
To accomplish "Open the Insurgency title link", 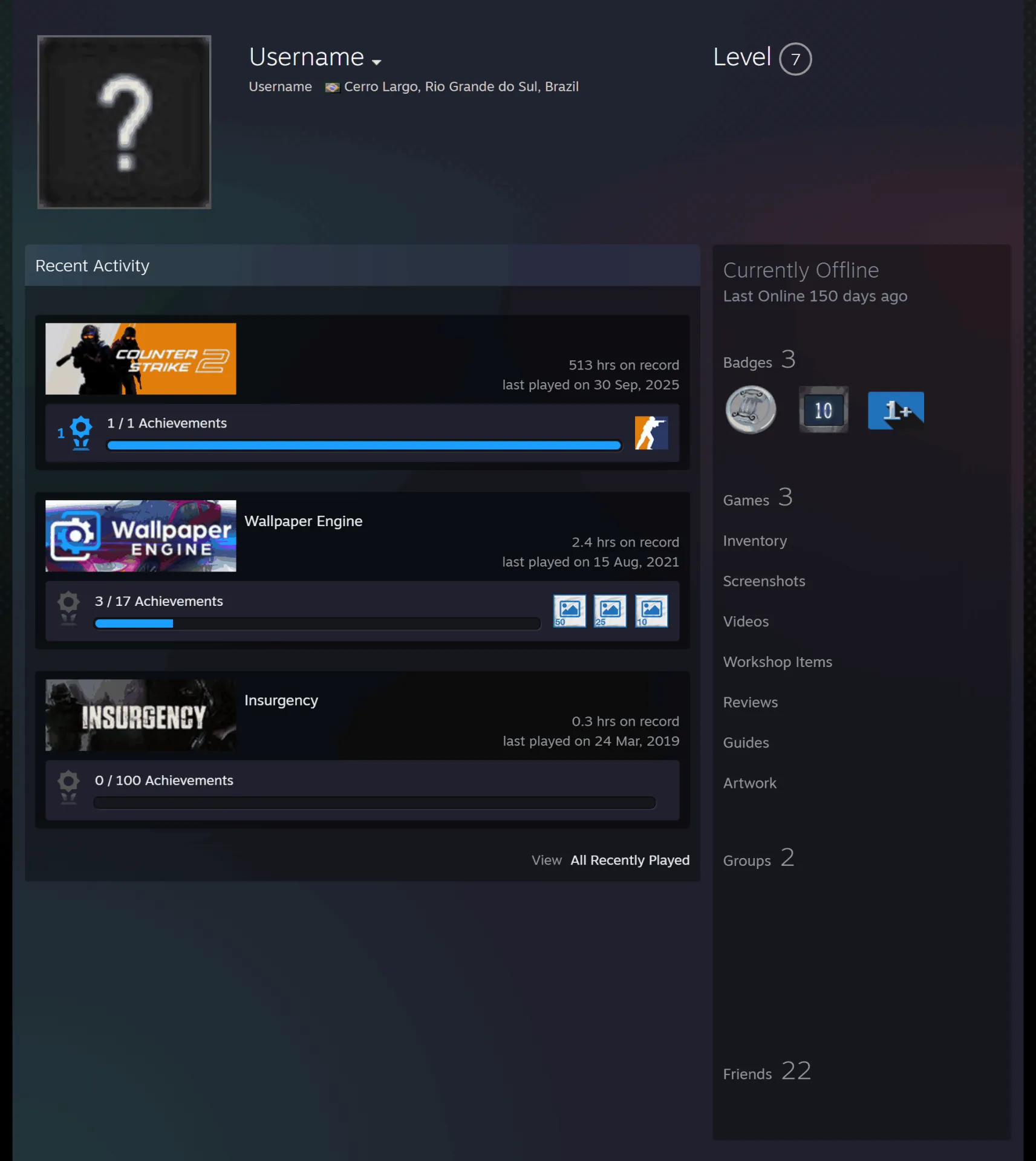I will pos(281,700).
